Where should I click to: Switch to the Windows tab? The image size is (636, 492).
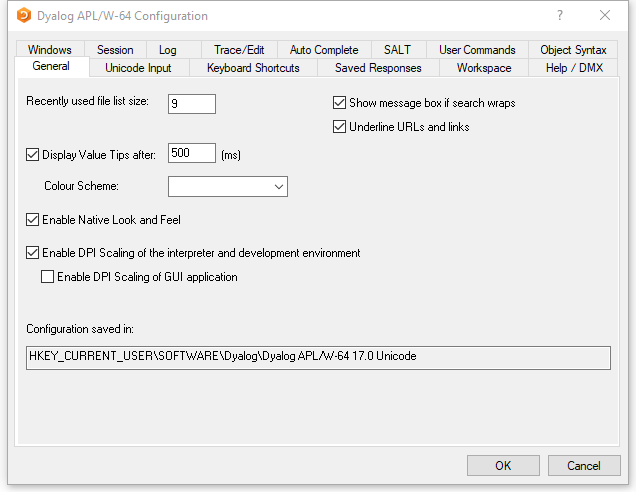50,49
